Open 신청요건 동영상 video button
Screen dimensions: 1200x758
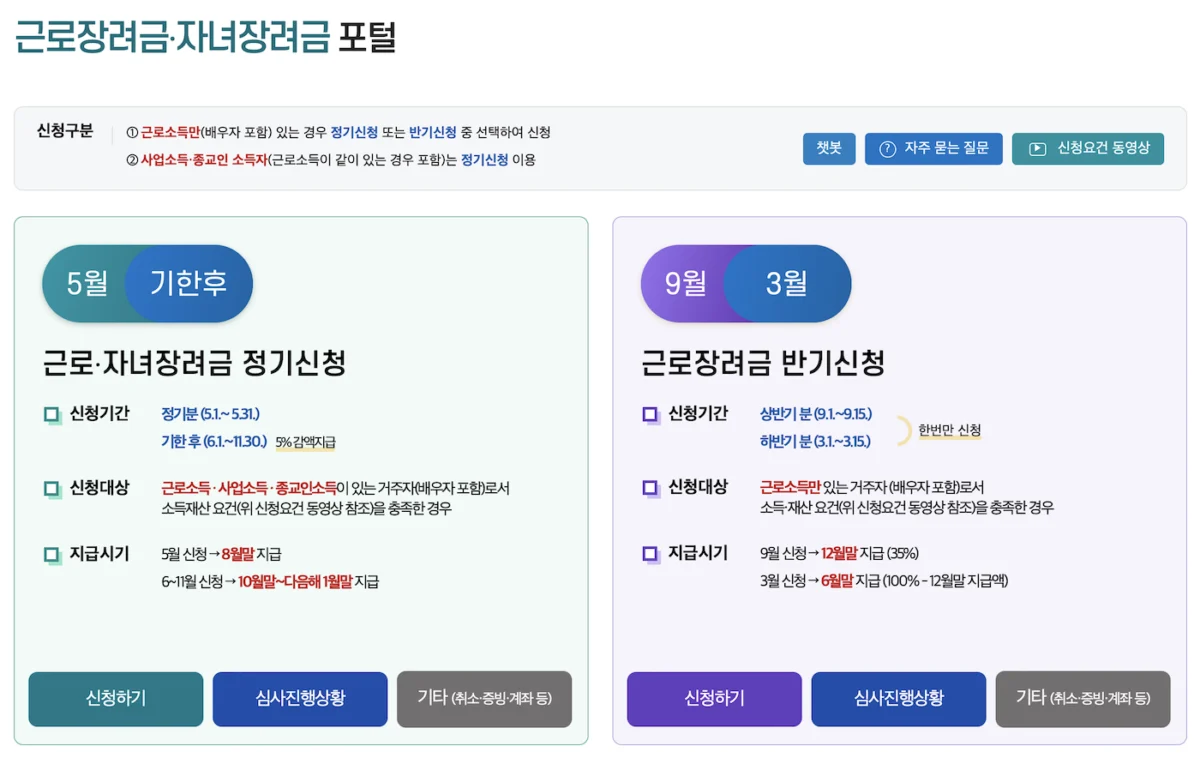click(1088, 148)
